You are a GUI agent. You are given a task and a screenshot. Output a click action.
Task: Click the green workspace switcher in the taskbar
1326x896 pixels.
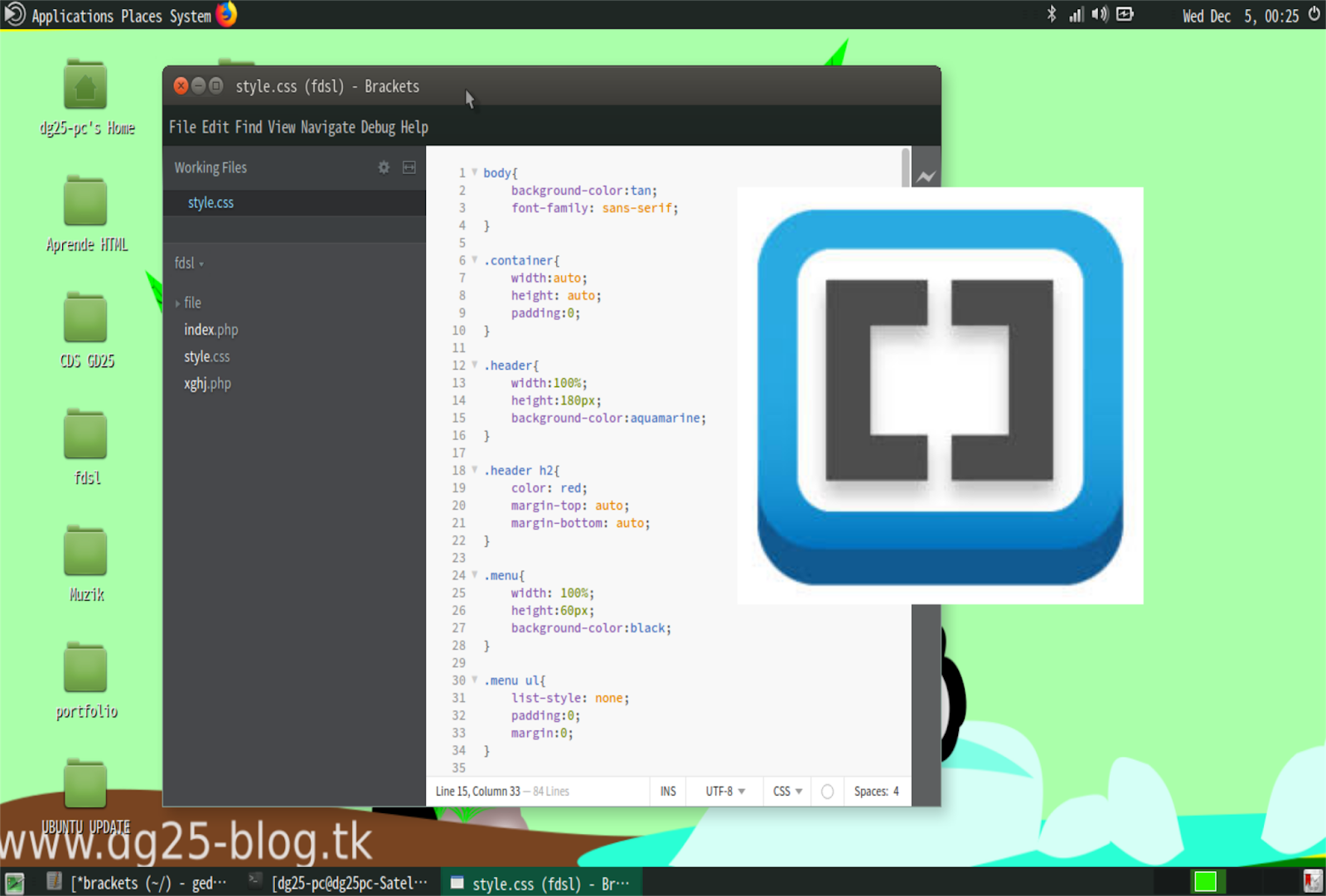(1206, 883)
